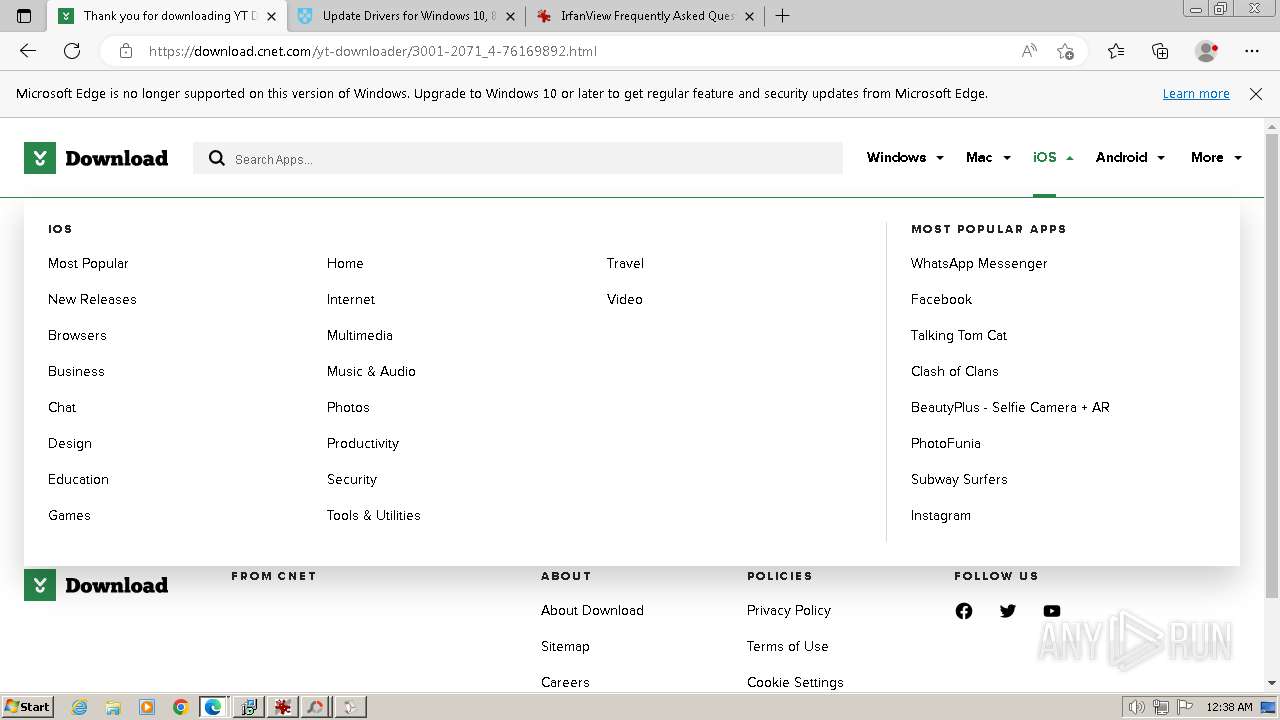Open the Edge profile avatar
The height and width of the screenshot is (720, 1280).
(1207, 51)
